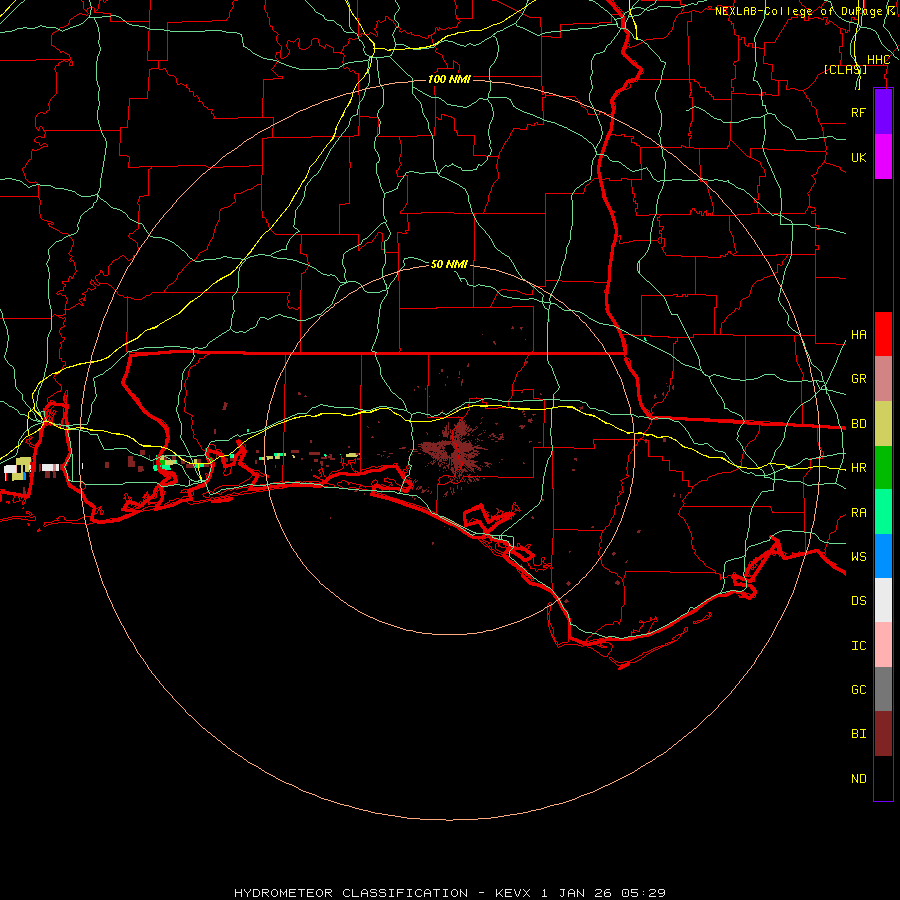900x900 pixels.
Task: Click the BD legend label
Action: click(x=858, y=424)
